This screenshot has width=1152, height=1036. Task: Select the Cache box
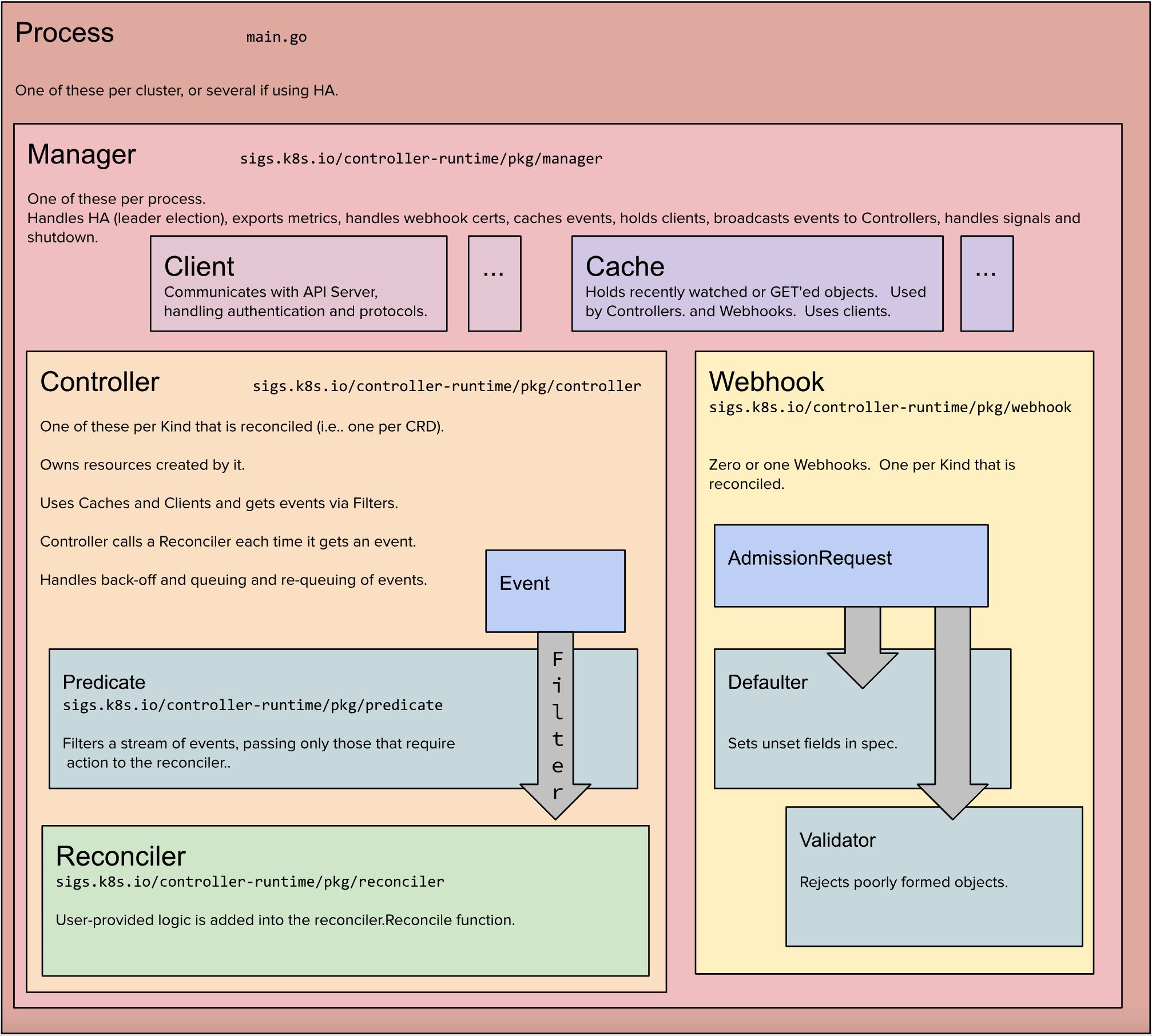pos(757,284)
